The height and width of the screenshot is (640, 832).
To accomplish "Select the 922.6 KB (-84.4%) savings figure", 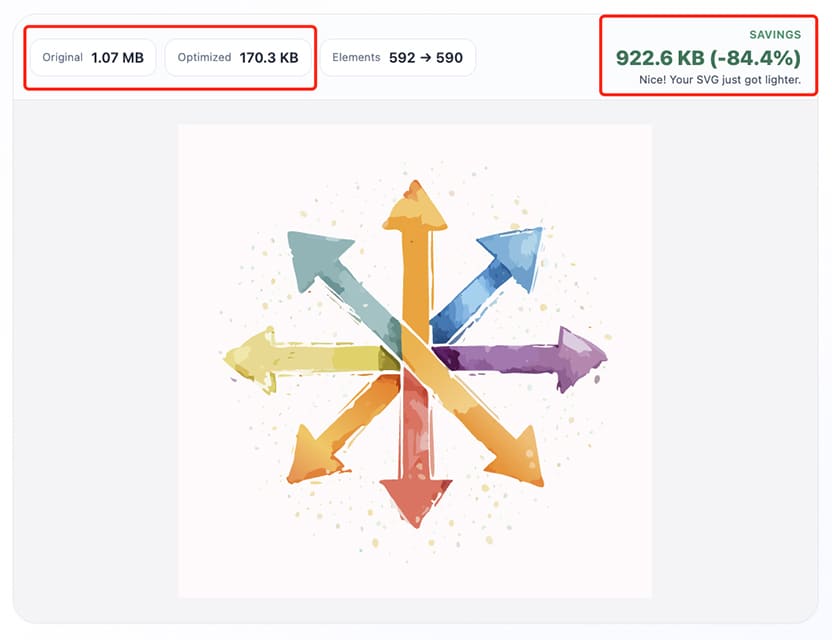I will 708,57.
